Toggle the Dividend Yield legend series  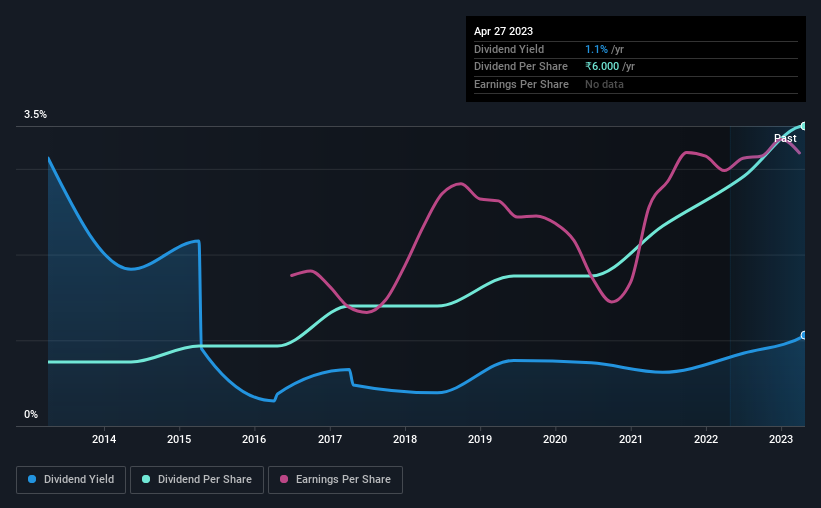click(71, 480)
